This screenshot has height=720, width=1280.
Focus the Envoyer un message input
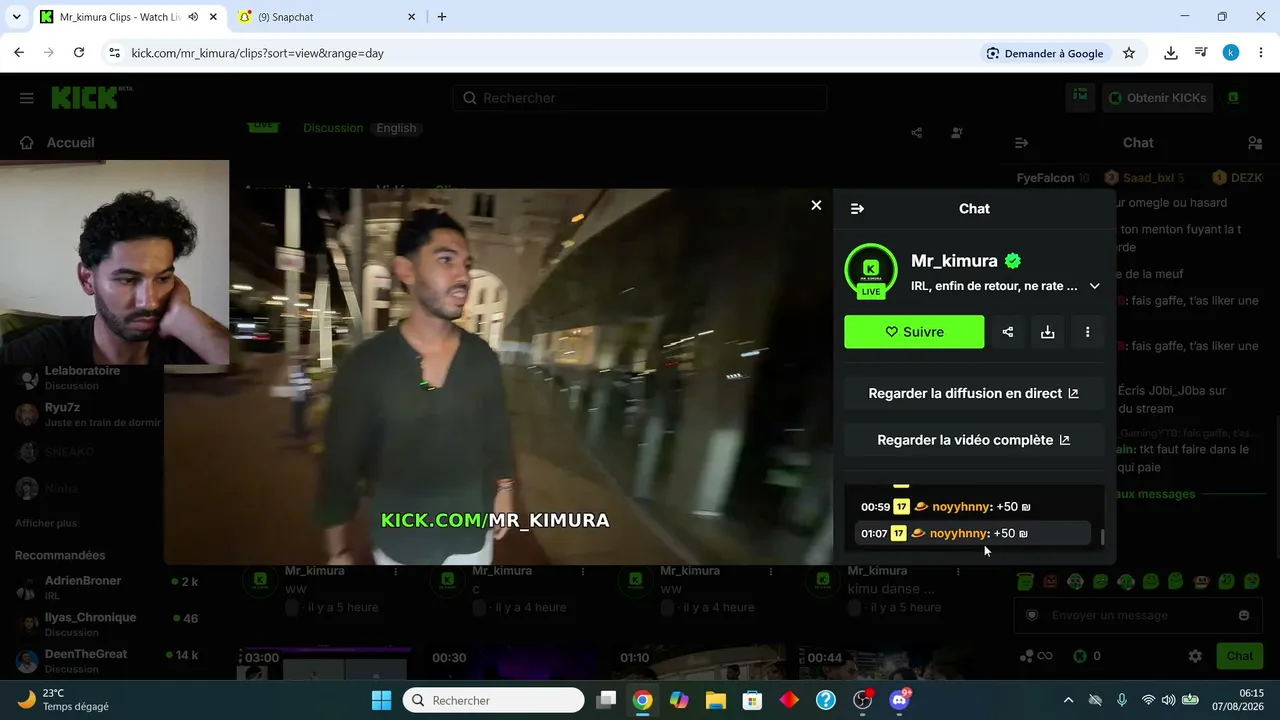[1138, 615]
